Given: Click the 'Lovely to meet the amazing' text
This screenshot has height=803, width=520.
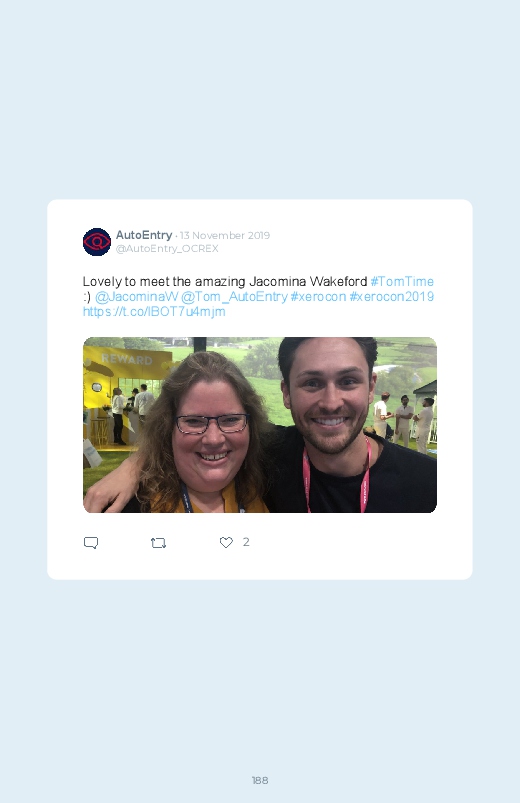Looking at the screenshot, I should [x=164, y=282].
